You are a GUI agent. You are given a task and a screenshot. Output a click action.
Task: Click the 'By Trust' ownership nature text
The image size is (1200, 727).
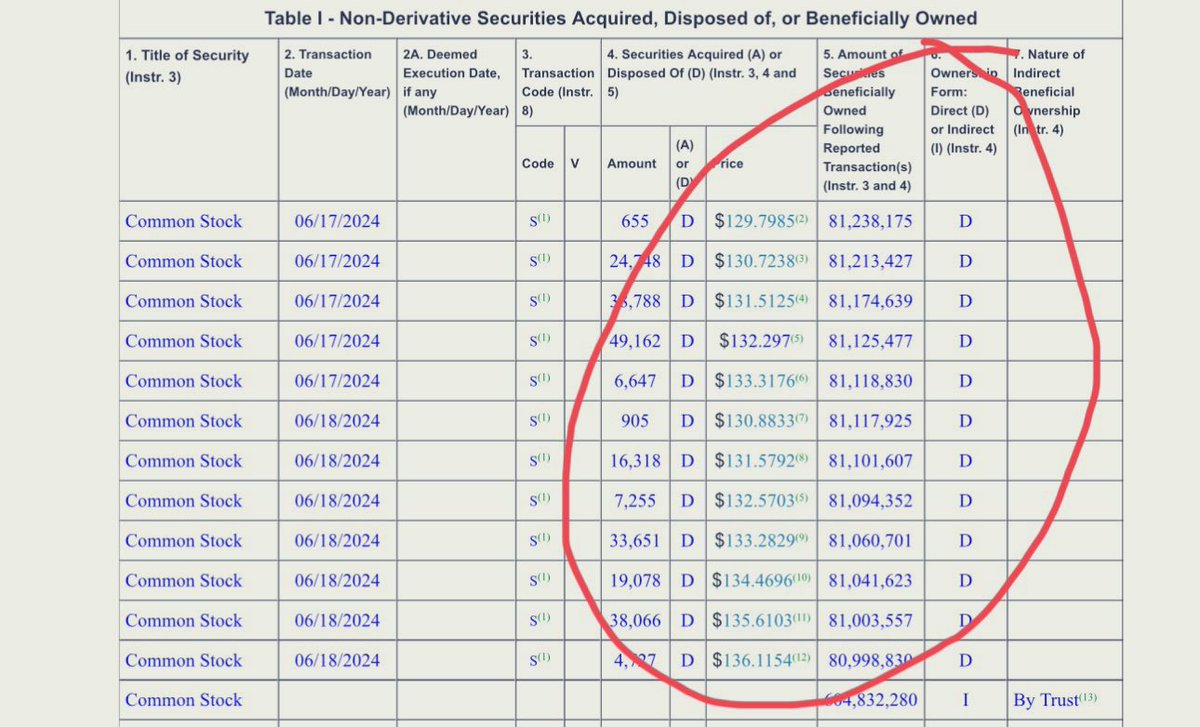tap(1045, 702)
